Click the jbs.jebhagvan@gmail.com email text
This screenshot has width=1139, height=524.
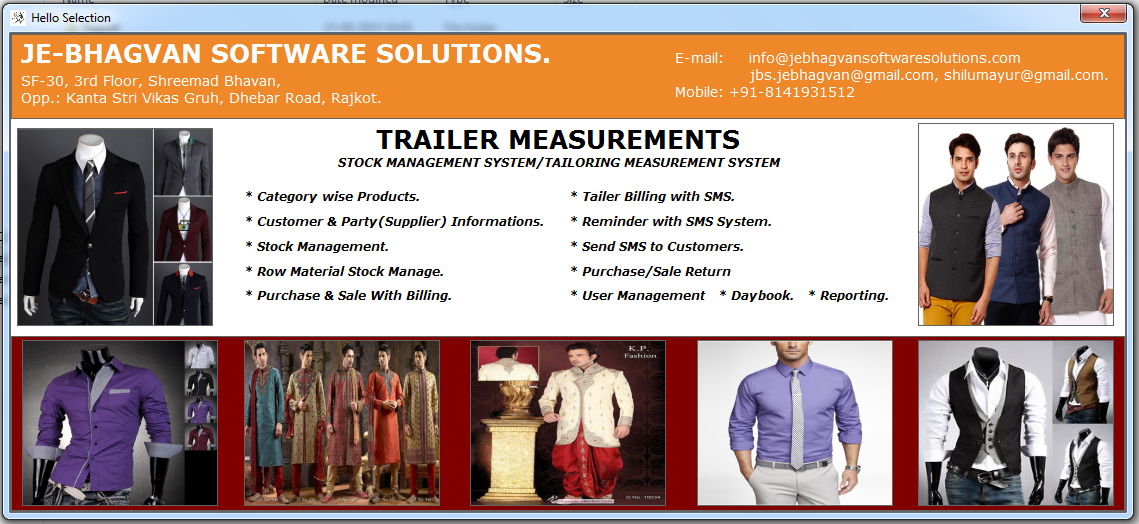pos(841,75)
